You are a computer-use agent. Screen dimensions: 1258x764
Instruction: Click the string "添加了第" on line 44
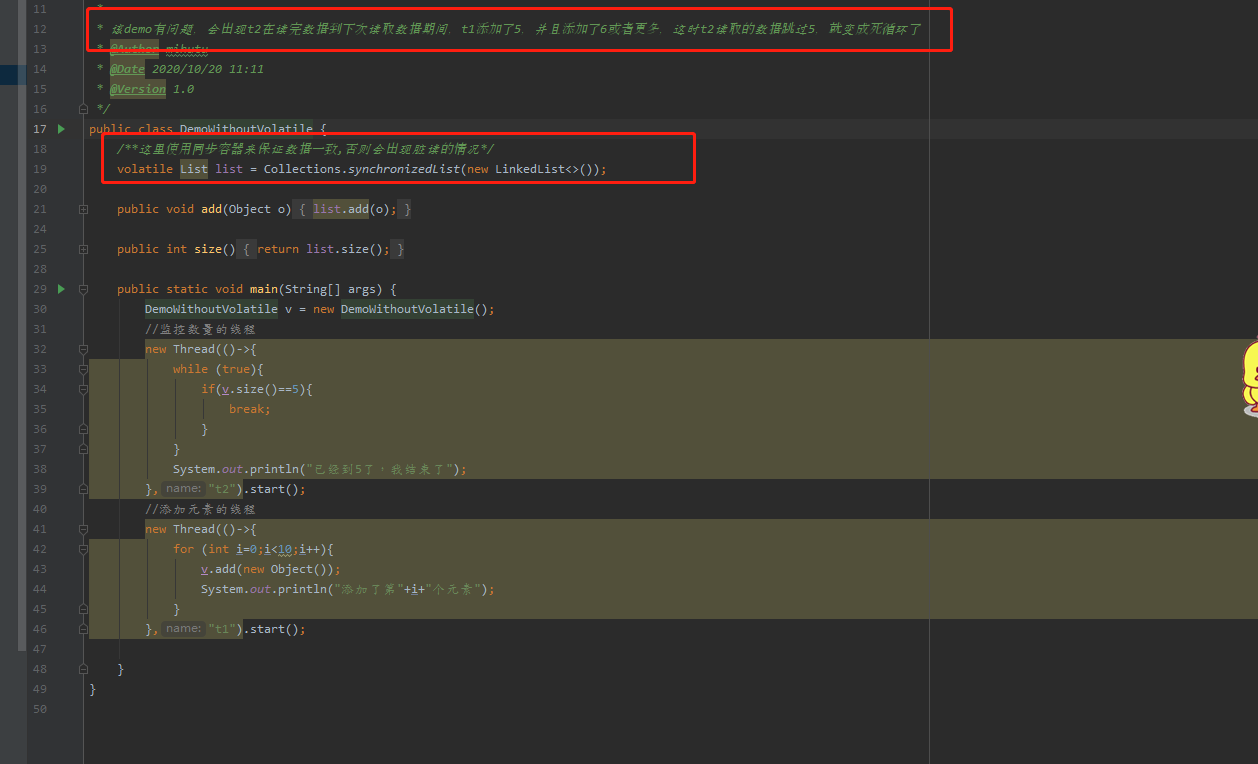[x=369, y=589]
